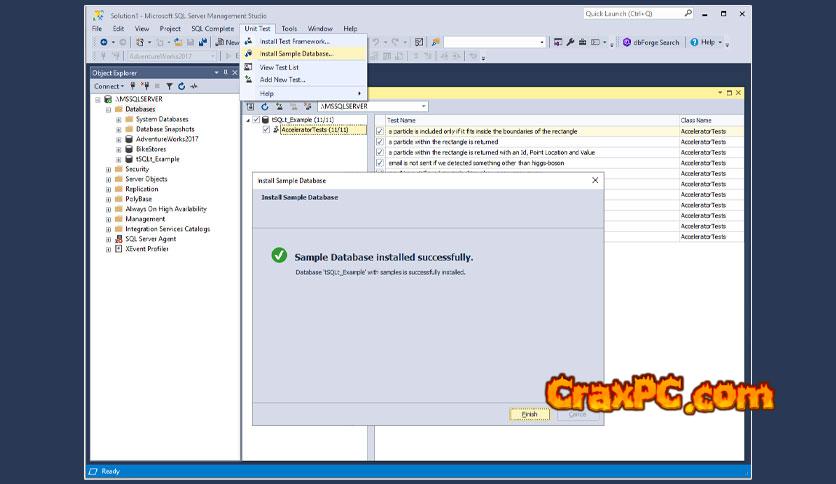Image resolution: width=836 pixels, height=484 pixels.
Task: Click the toolbox icon in main toolbar
Action: pos(583,42)
